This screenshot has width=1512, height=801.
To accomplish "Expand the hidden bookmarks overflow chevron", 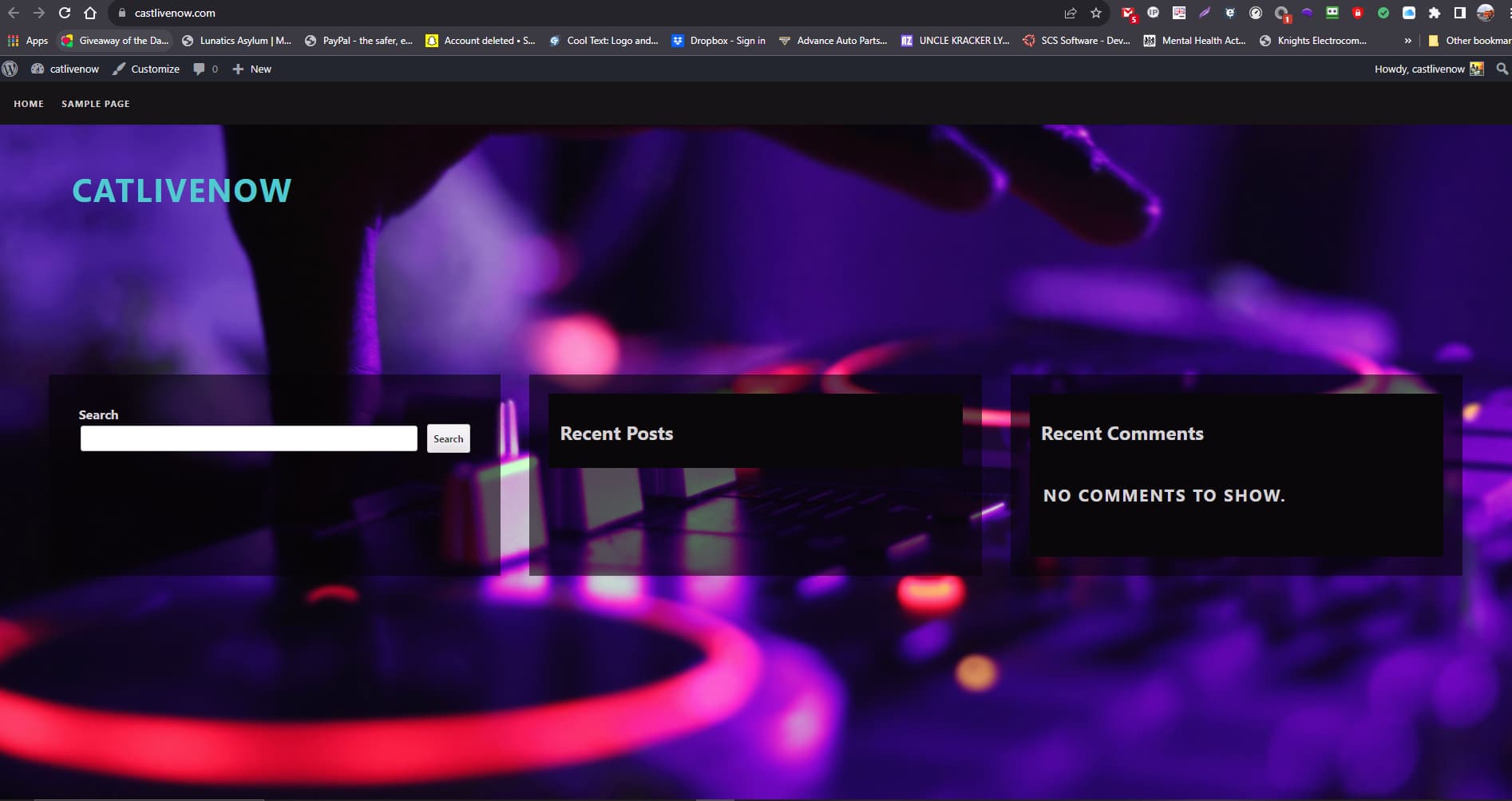I will (x=1407, y=41).
